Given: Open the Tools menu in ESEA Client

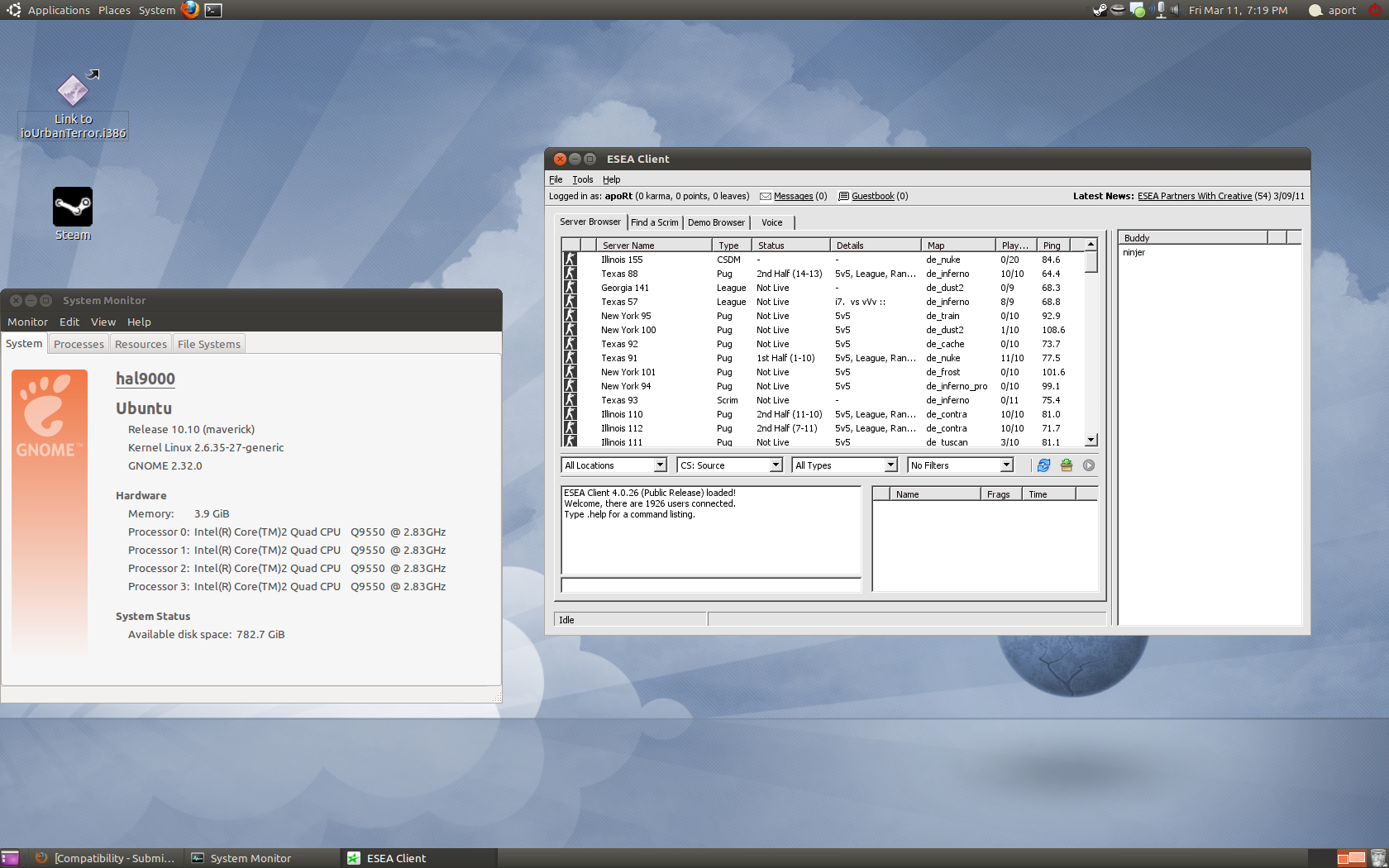Looking at the screenshot, I should [583, 179].
